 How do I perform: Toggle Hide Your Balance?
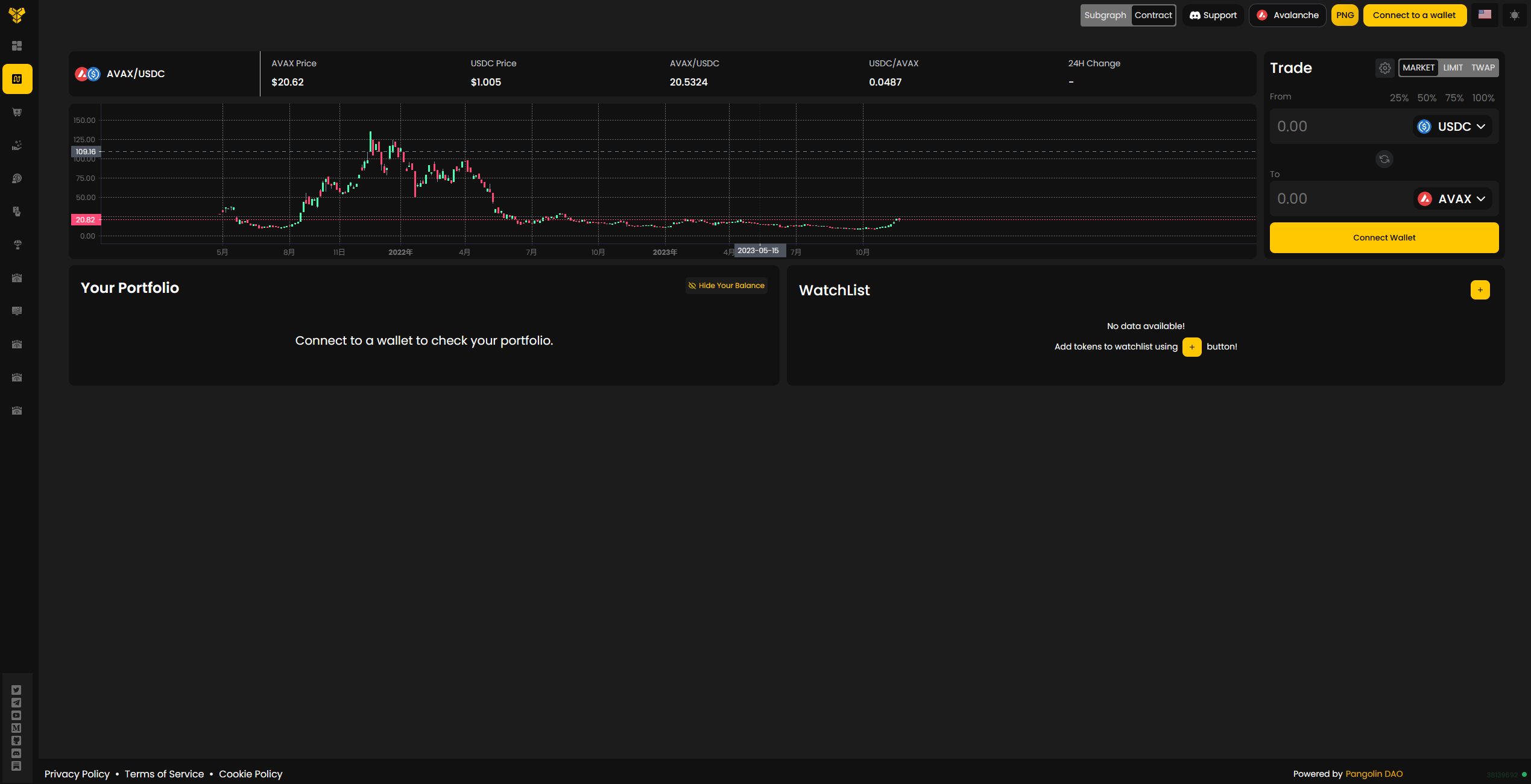tap(727, 286)
